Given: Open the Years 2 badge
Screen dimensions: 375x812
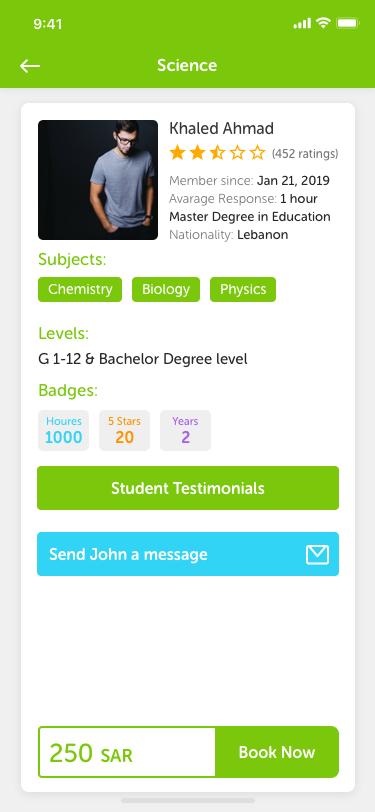Looking at the screenshot, I should click(x=185, y=430).
